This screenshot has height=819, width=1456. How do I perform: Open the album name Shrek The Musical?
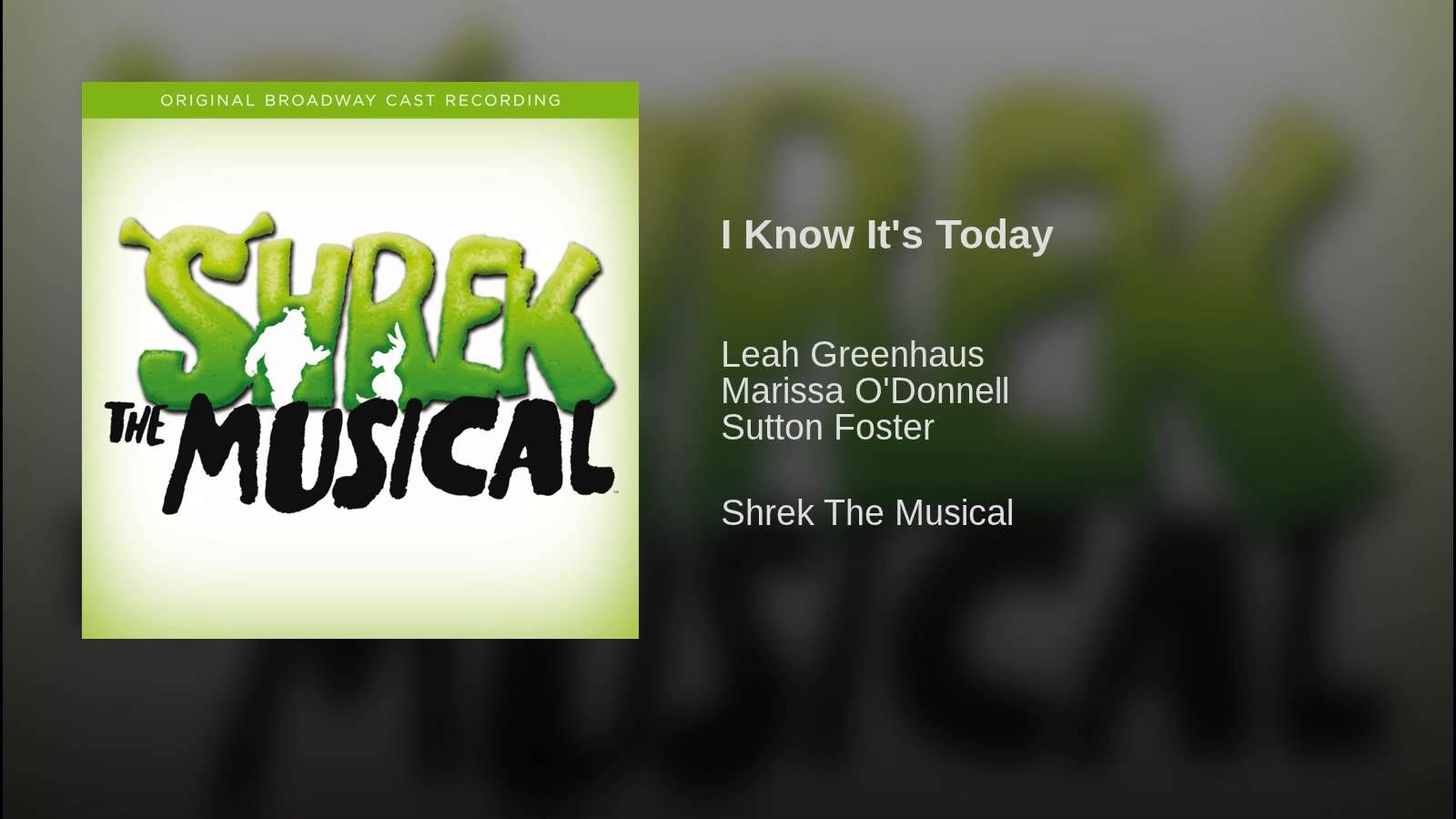867,512
